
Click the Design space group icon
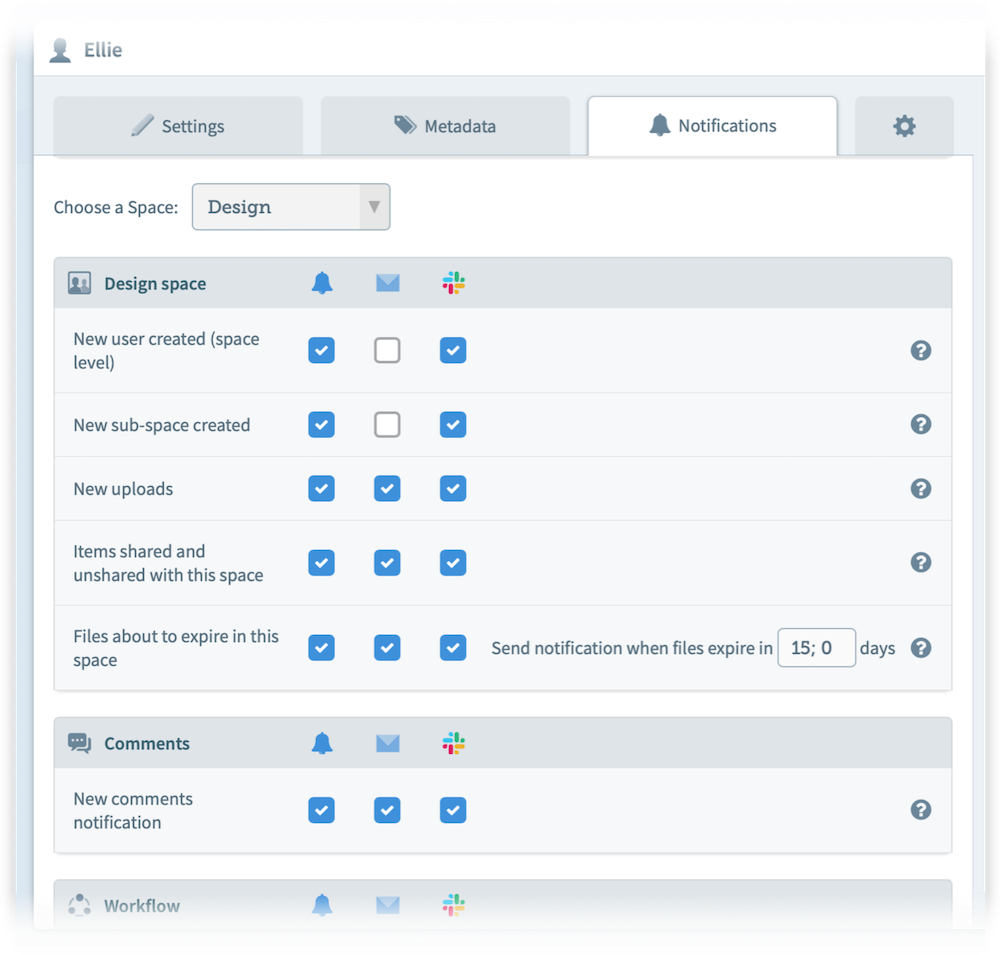click(x=80, y=283)
